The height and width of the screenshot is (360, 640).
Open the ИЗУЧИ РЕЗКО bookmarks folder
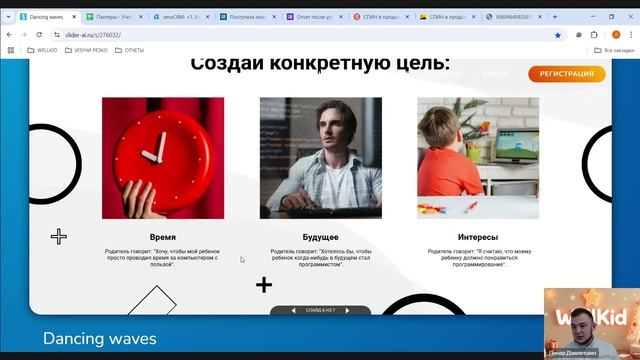pyautogui.click(x=86, y=50)
